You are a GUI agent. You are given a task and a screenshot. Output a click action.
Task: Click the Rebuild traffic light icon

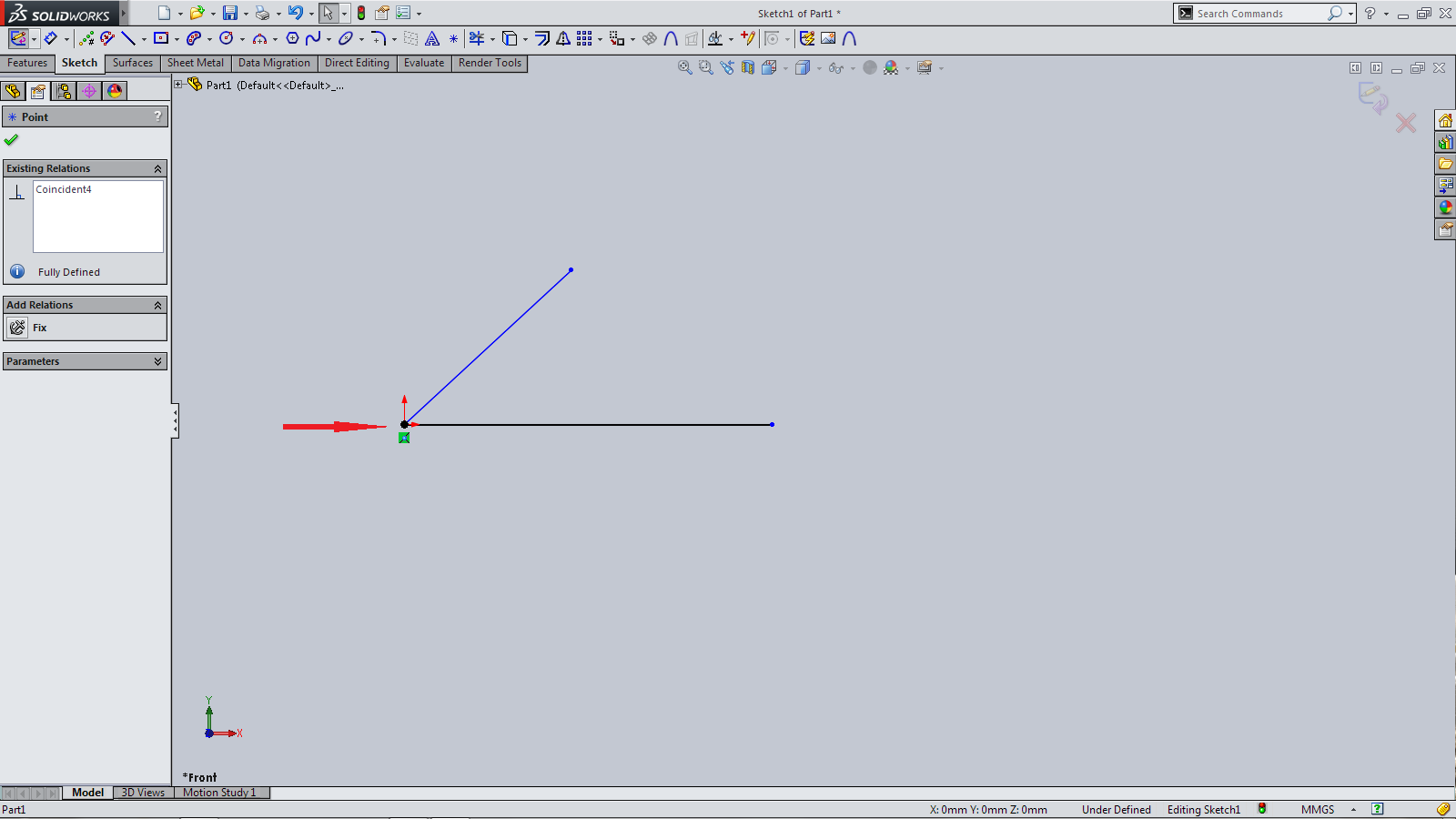(361, 14)
